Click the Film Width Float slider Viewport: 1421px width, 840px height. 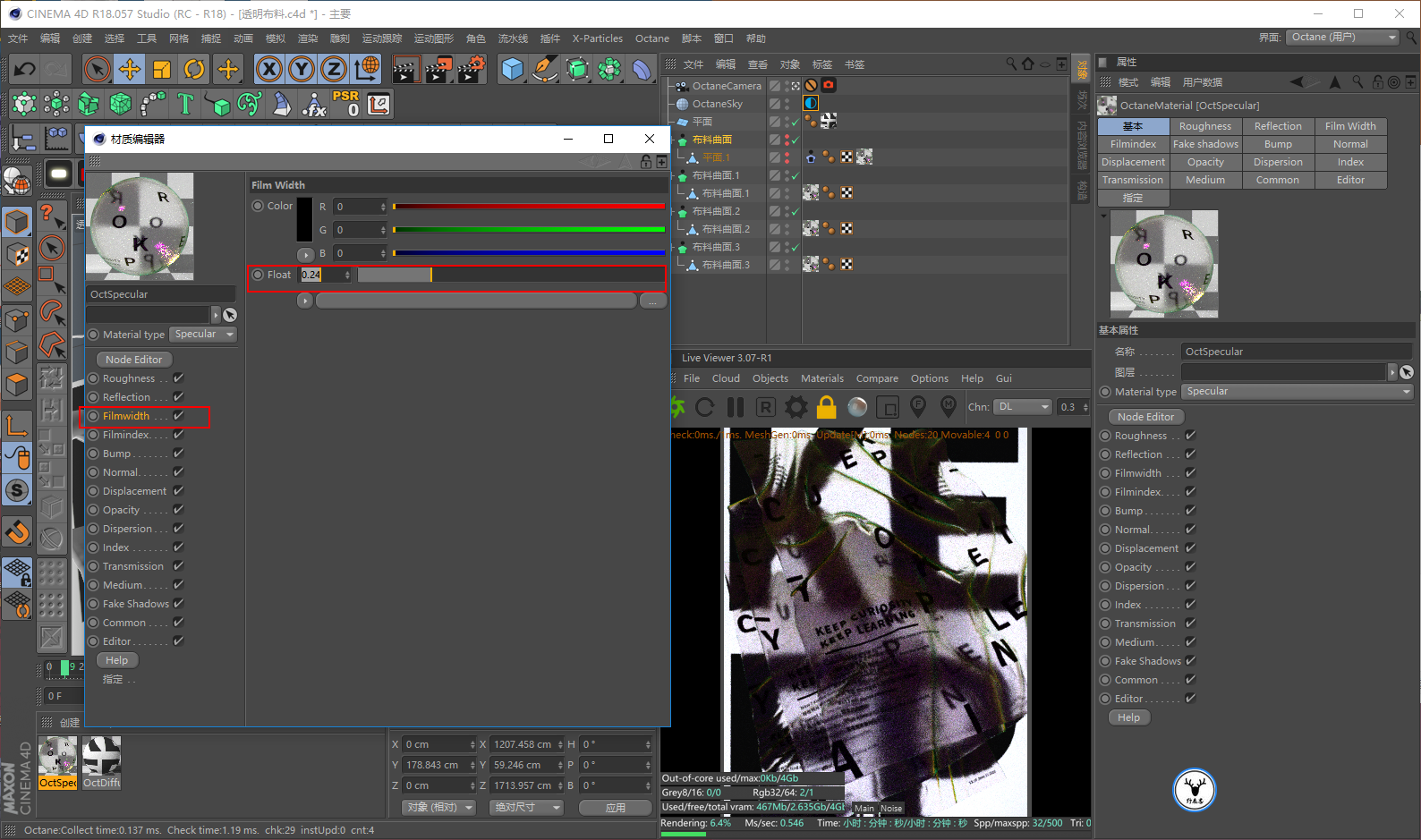[x=510, y=275]
